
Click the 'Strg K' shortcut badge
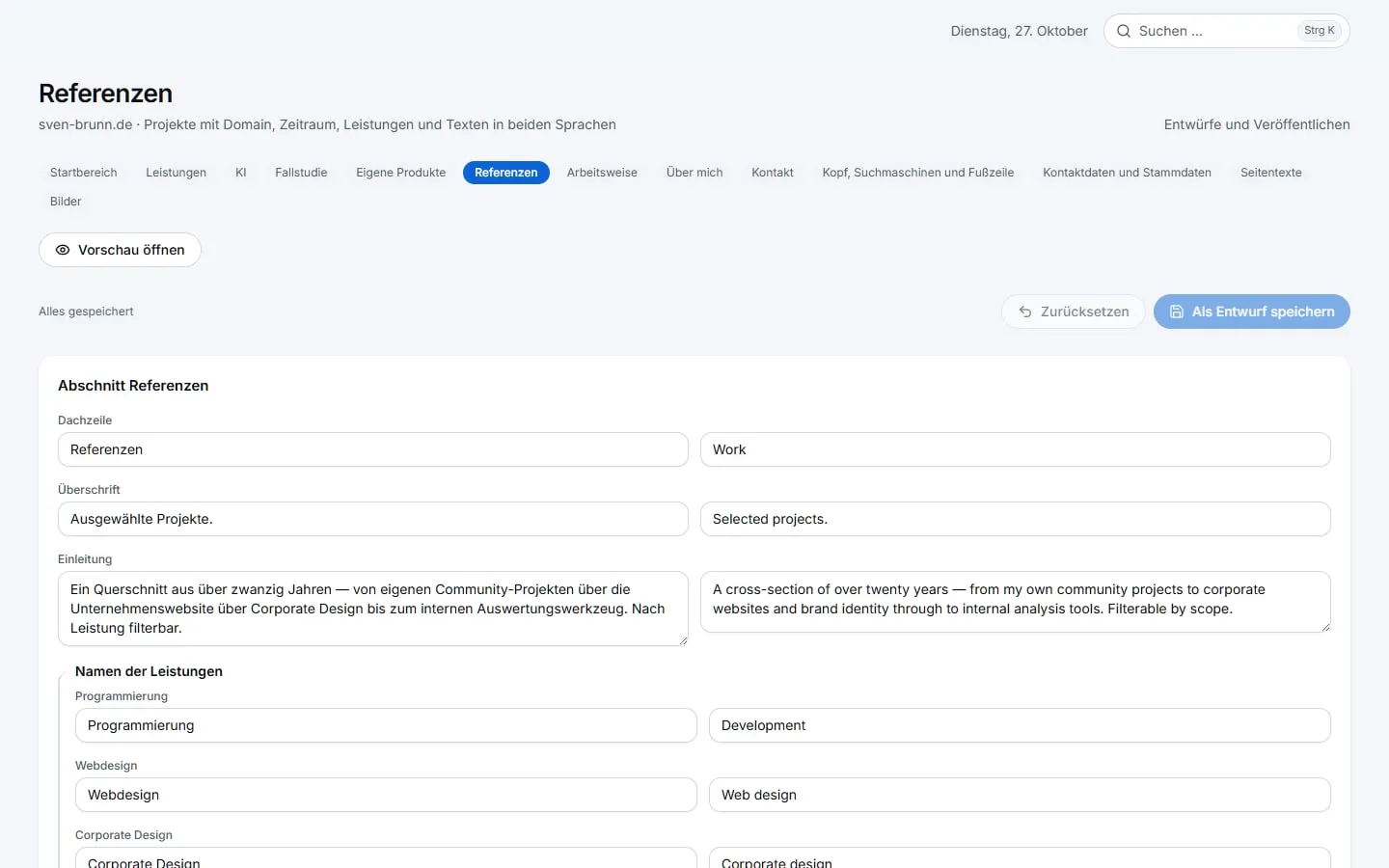click(x=1320, y=31)
